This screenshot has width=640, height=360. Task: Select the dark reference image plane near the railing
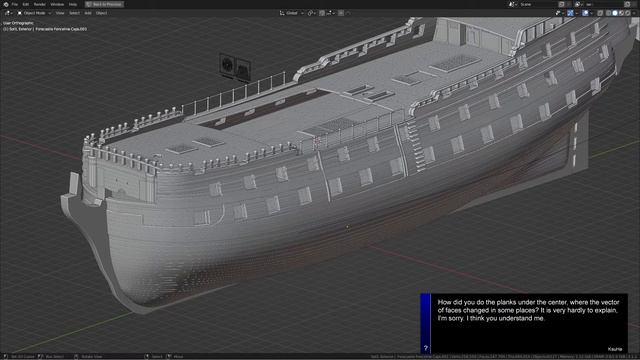coord(235,67)
